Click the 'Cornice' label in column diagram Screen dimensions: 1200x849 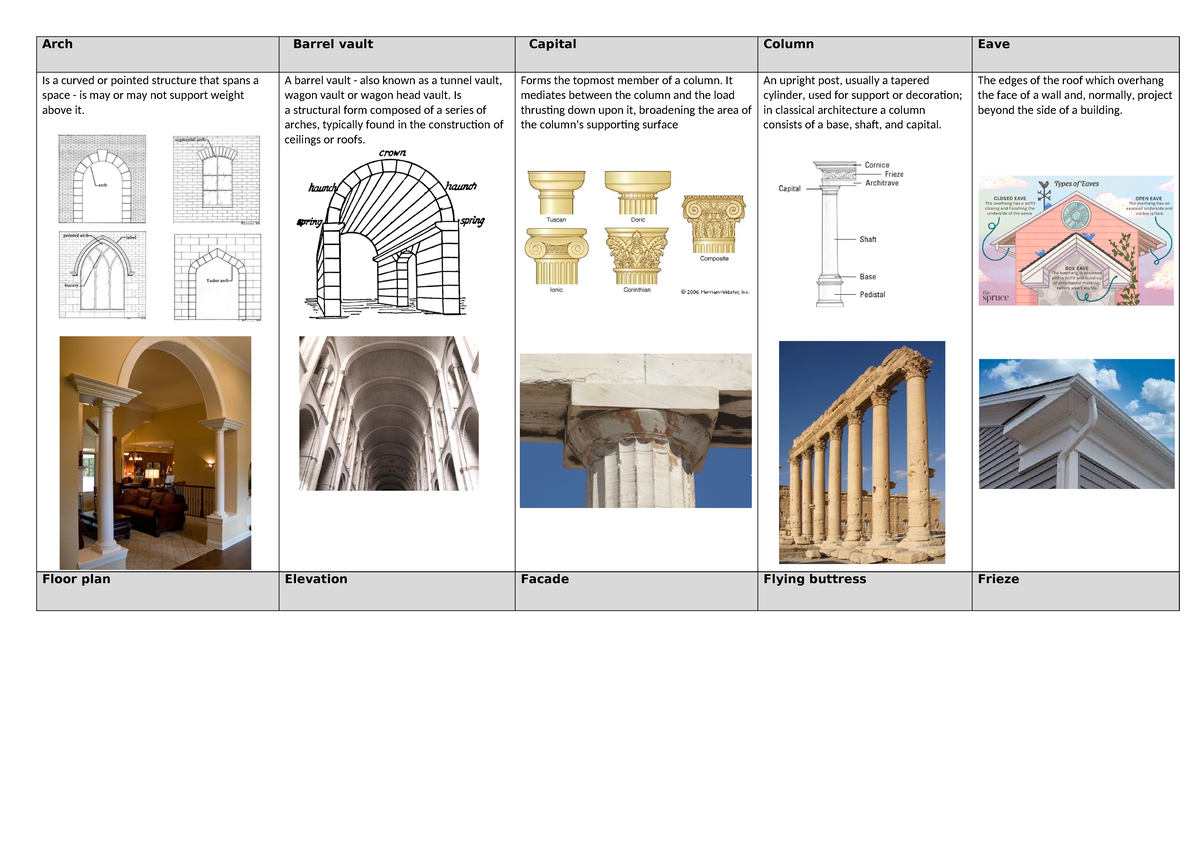(x=877, y=165)
